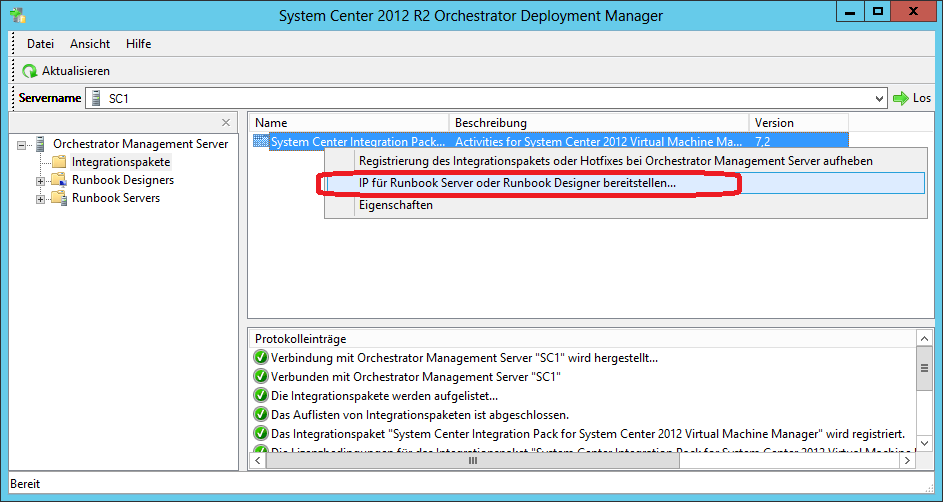Click the log pane scroll-up arrow
This screenshot has height=502, width=943.
click(x=923, y=338)
